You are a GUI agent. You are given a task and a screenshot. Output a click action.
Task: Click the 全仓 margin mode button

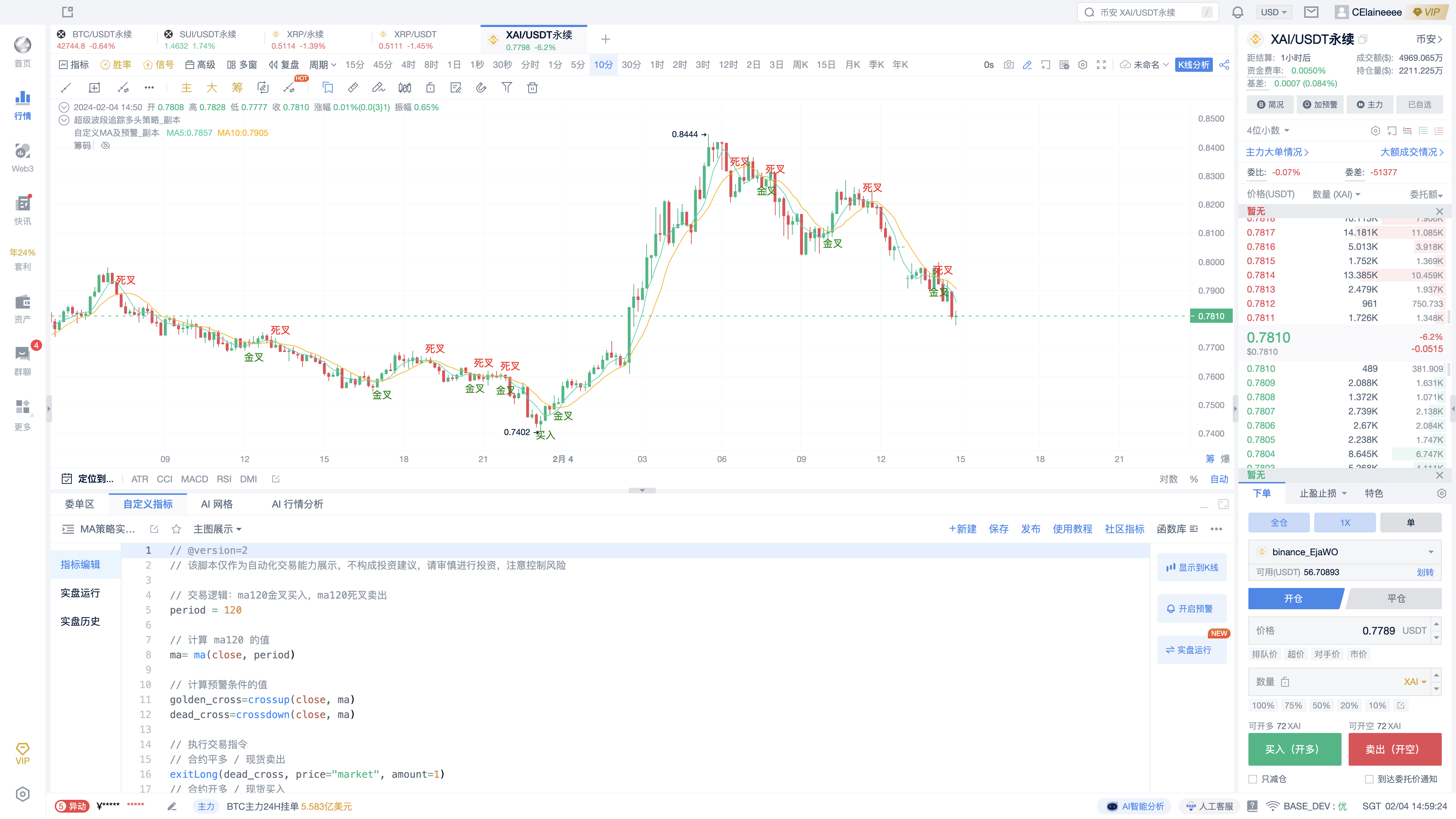click(x=1279, y=523)
